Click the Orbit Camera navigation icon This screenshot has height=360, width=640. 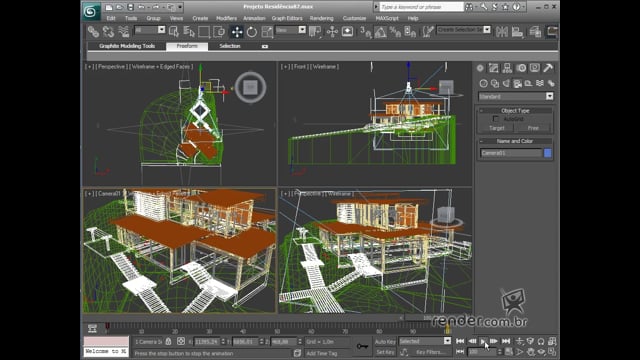click(x=541, y=351)
